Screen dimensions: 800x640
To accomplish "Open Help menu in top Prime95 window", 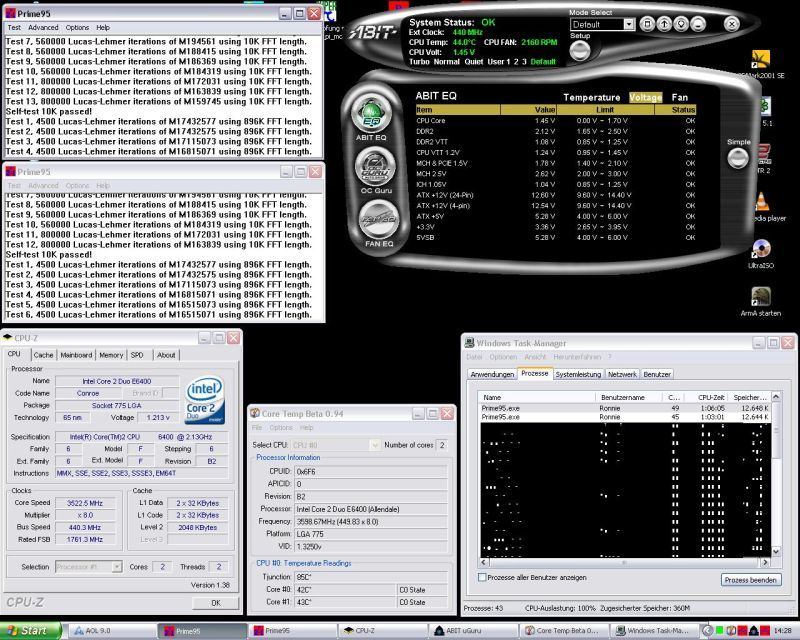I will (103, 28).
